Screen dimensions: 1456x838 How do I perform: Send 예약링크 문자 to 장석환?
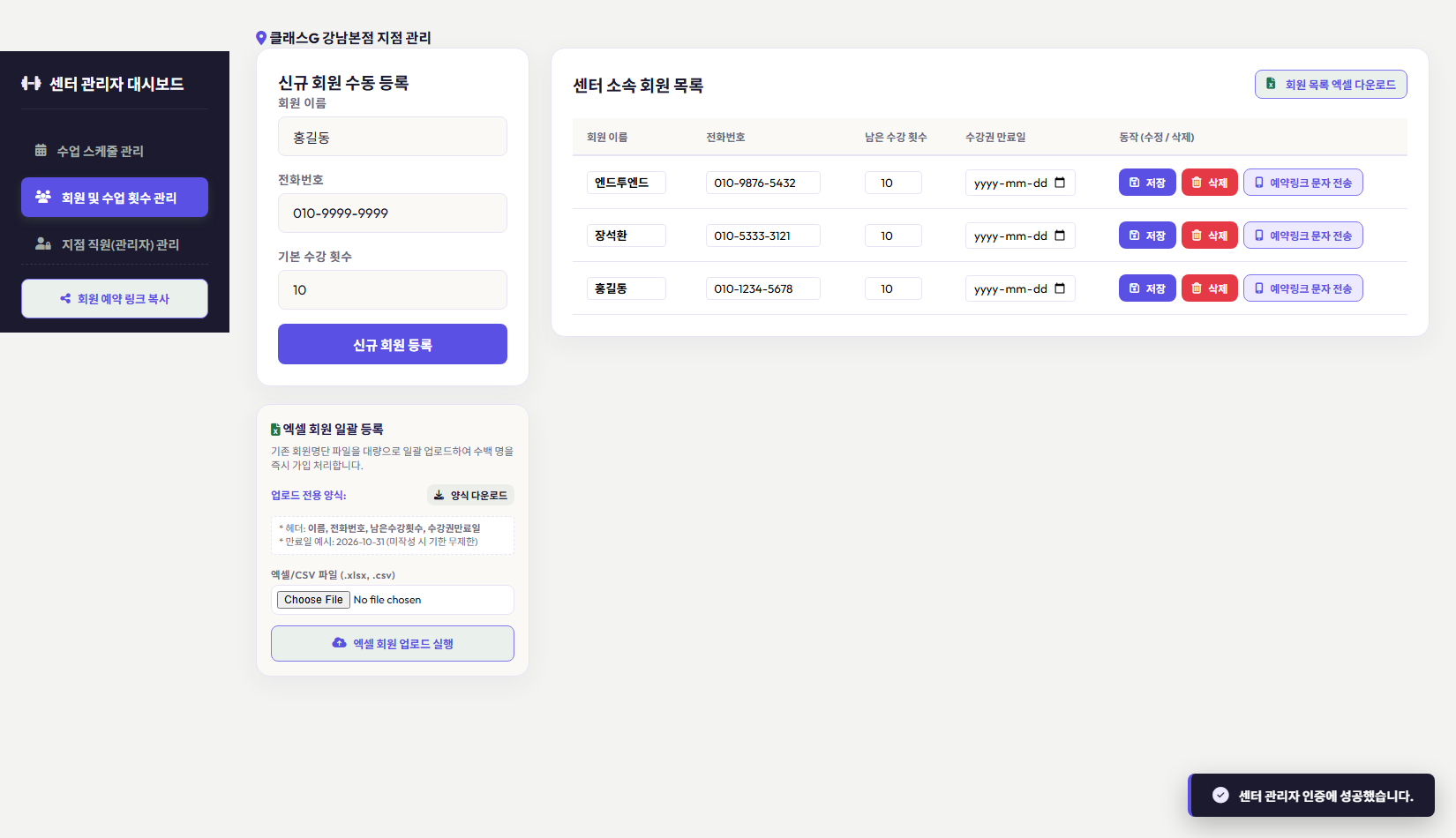[1303, 236]
